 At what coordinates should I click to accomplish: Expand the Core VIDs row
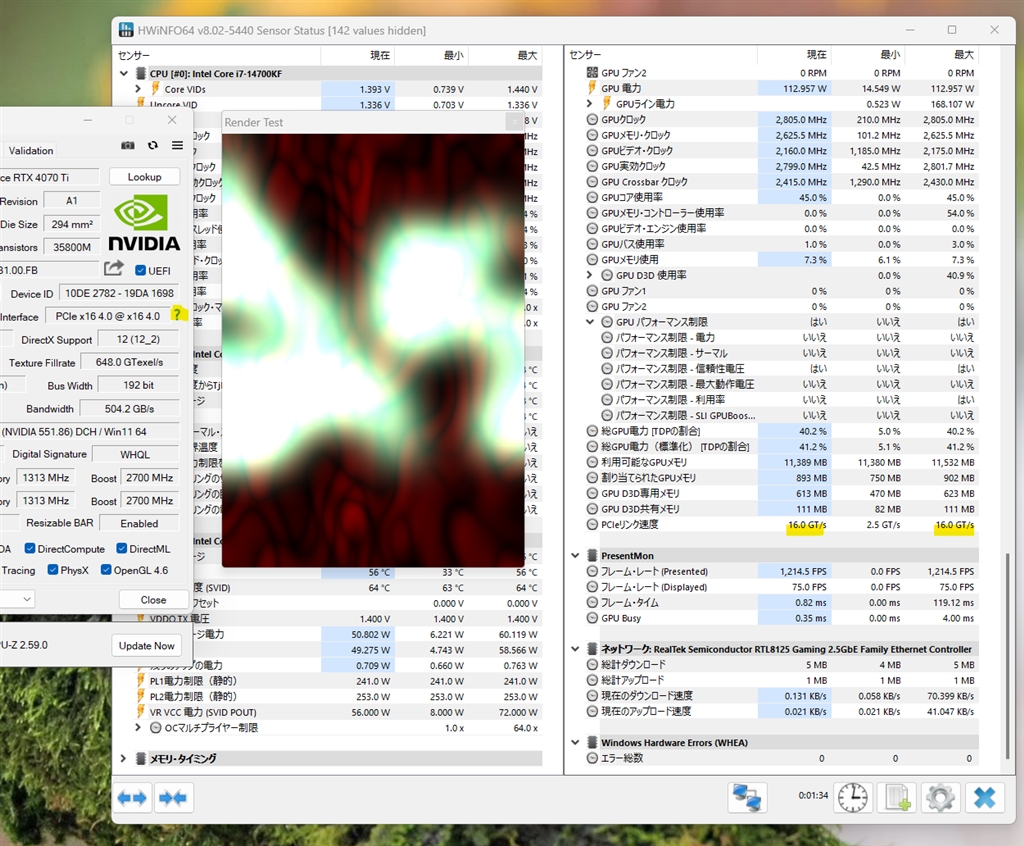138,89
